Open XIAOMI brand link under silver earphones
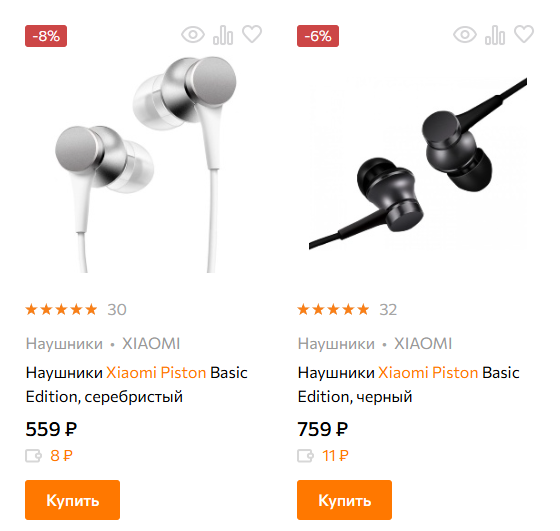 pyautogui.click(x=151, y=344)
